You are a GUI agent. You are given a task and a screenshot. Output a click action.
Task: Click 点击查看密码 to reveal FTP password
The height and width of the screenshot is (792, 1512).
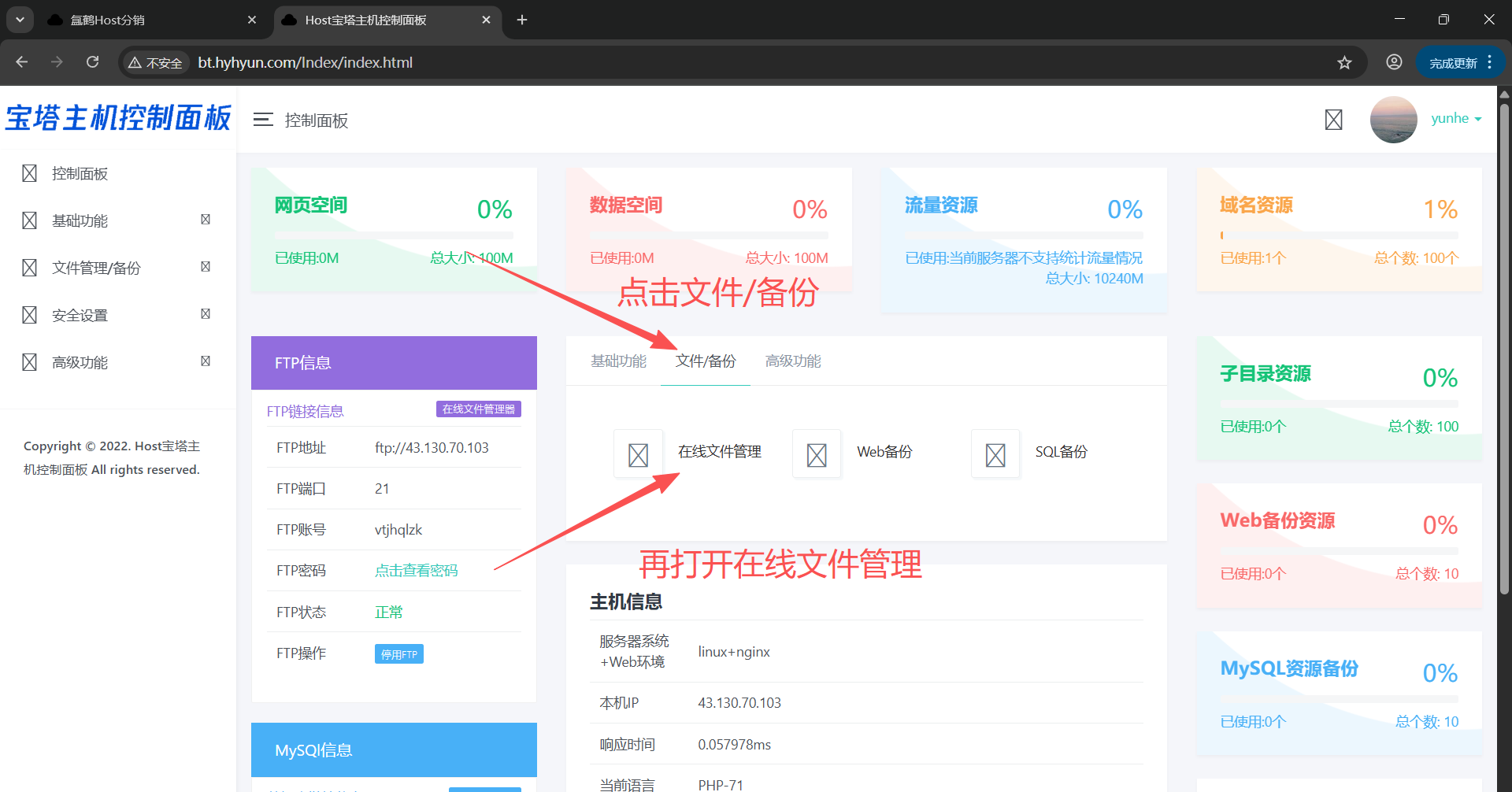(416, 571)
